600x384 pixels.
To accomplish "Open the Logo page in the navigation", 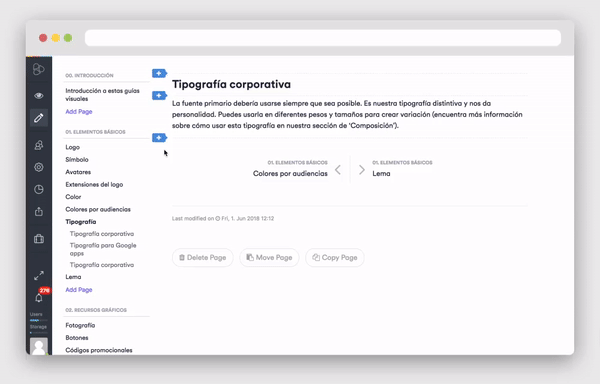I will (x=72, y=147).
